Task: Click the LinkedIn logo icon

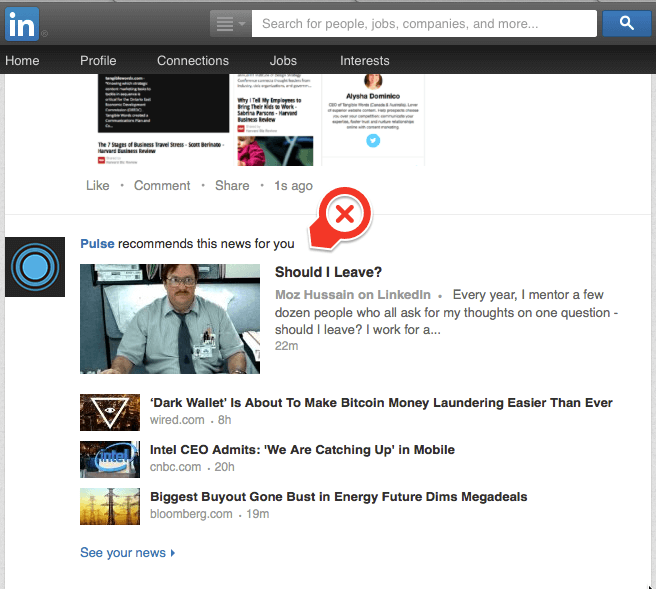Action: point(22,23)
